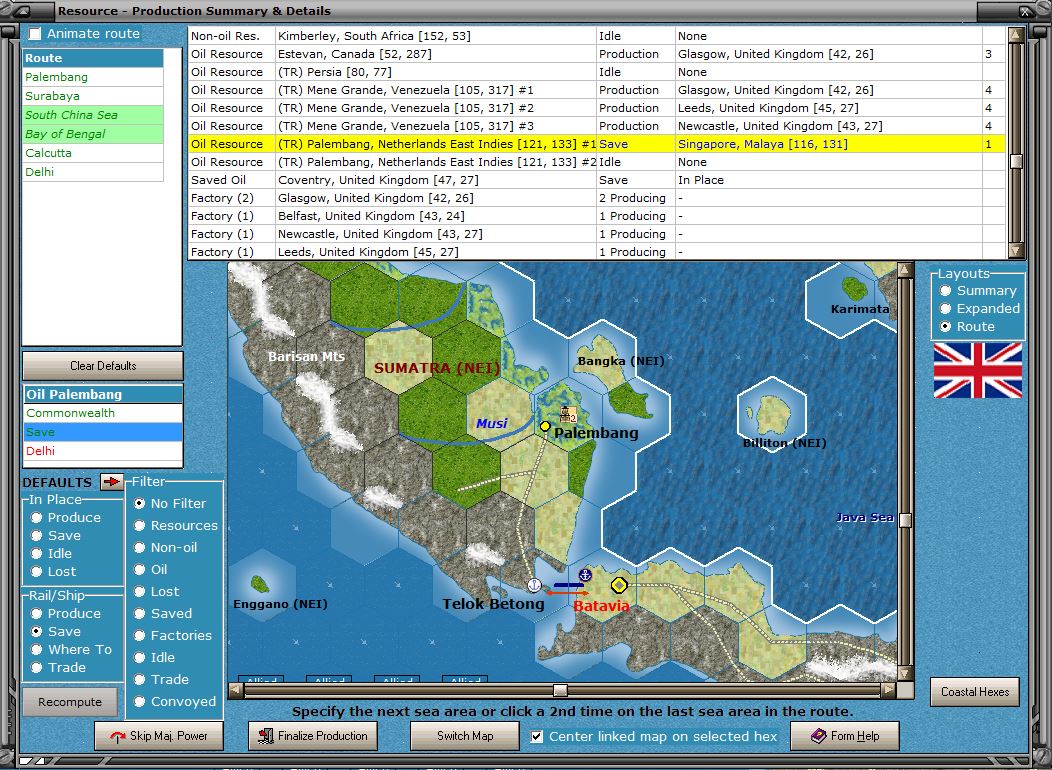Click the map vertical scrollbar thumb
Image resolution: width=1052 pixels, height=770 pixels.
tap(904, 520)
